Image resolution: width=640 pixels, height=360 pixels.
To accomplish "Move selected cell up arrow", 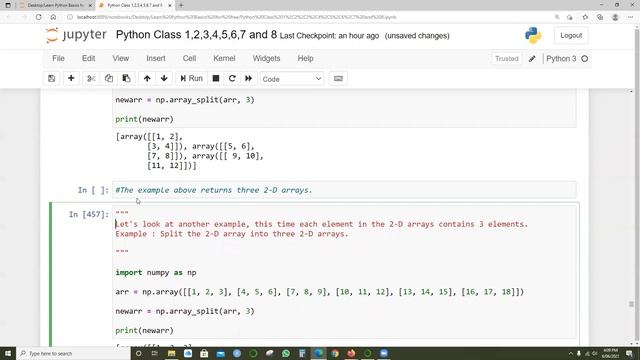I will (x=147, y=78).
